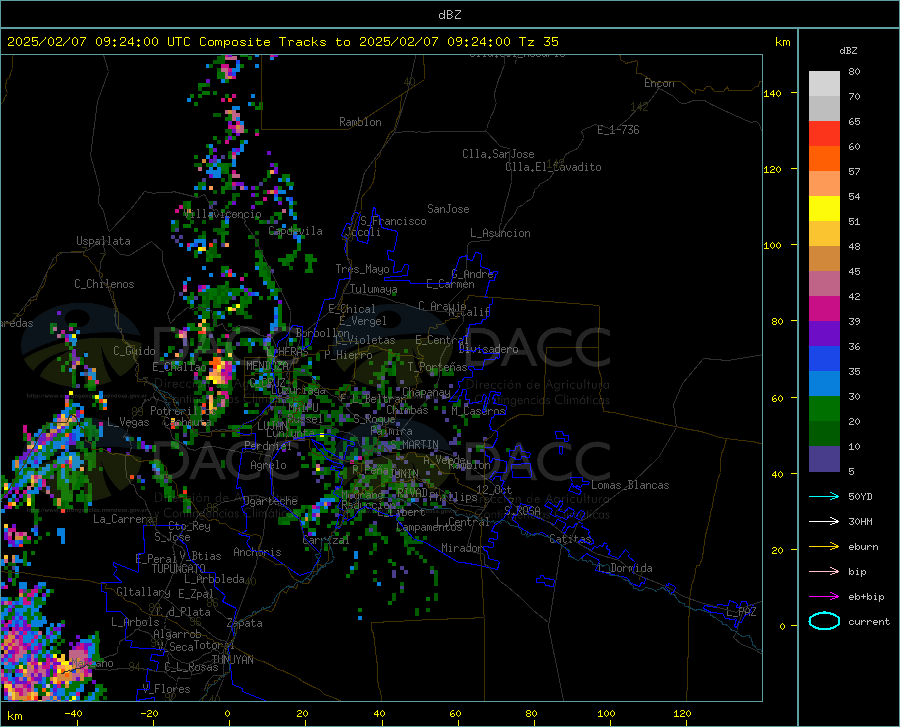This screenshot has width=900, height=727.
Task: Click the Catitas place label
Action: point(570,539)
